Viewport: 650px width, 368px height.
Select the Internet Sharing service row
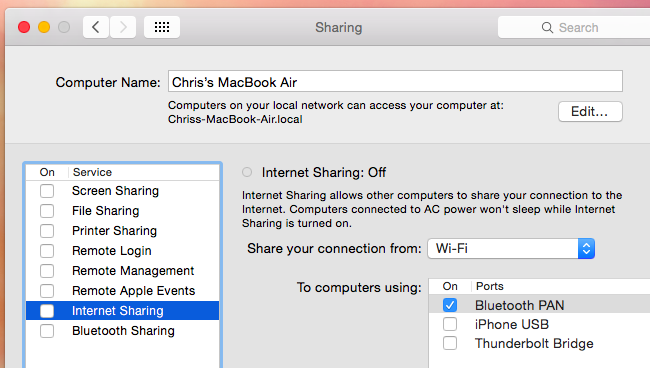pos(122,311)
